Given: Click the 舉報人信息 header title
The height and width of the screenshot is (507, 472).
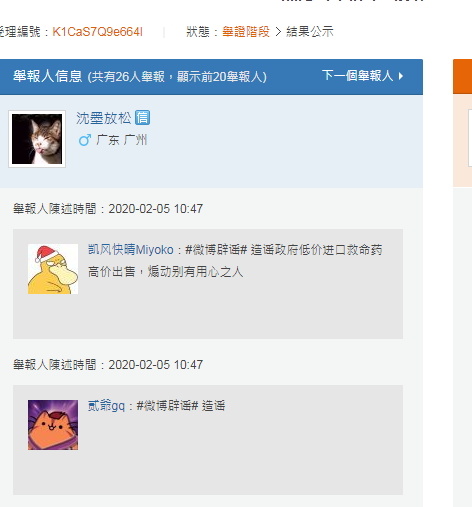Looking at the screenshot, I should (x=48, y=76).
